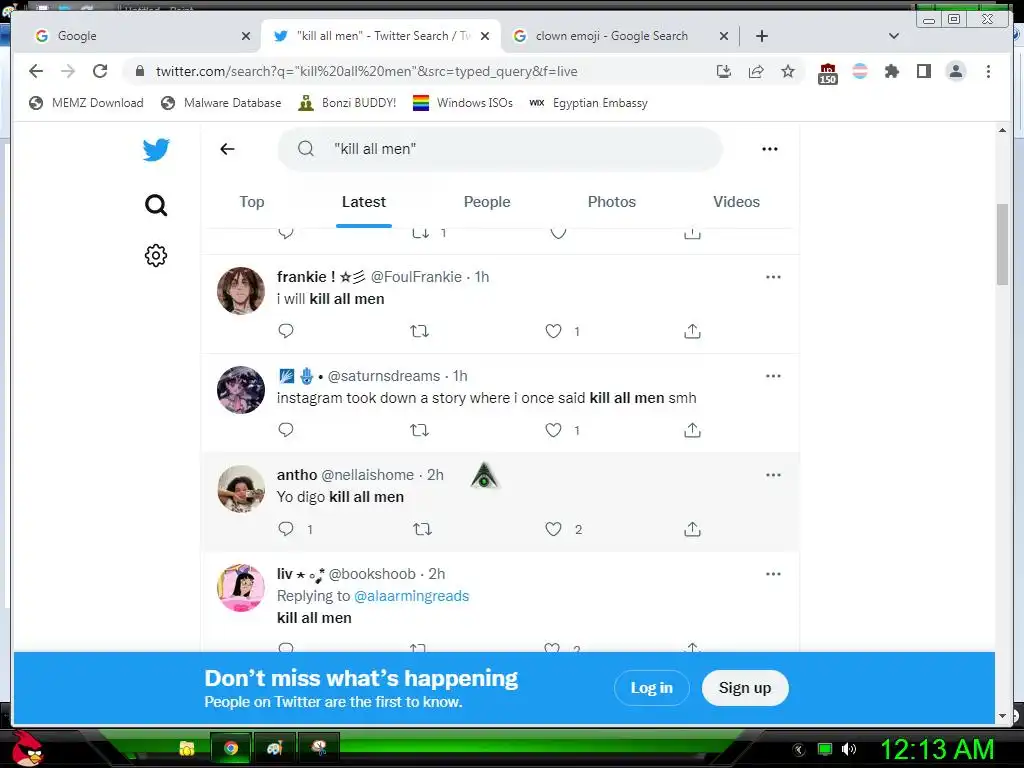This screenshot has height=768, width=1024.
Task: Click the volume speaker tray icon
Action: point(849,749)
